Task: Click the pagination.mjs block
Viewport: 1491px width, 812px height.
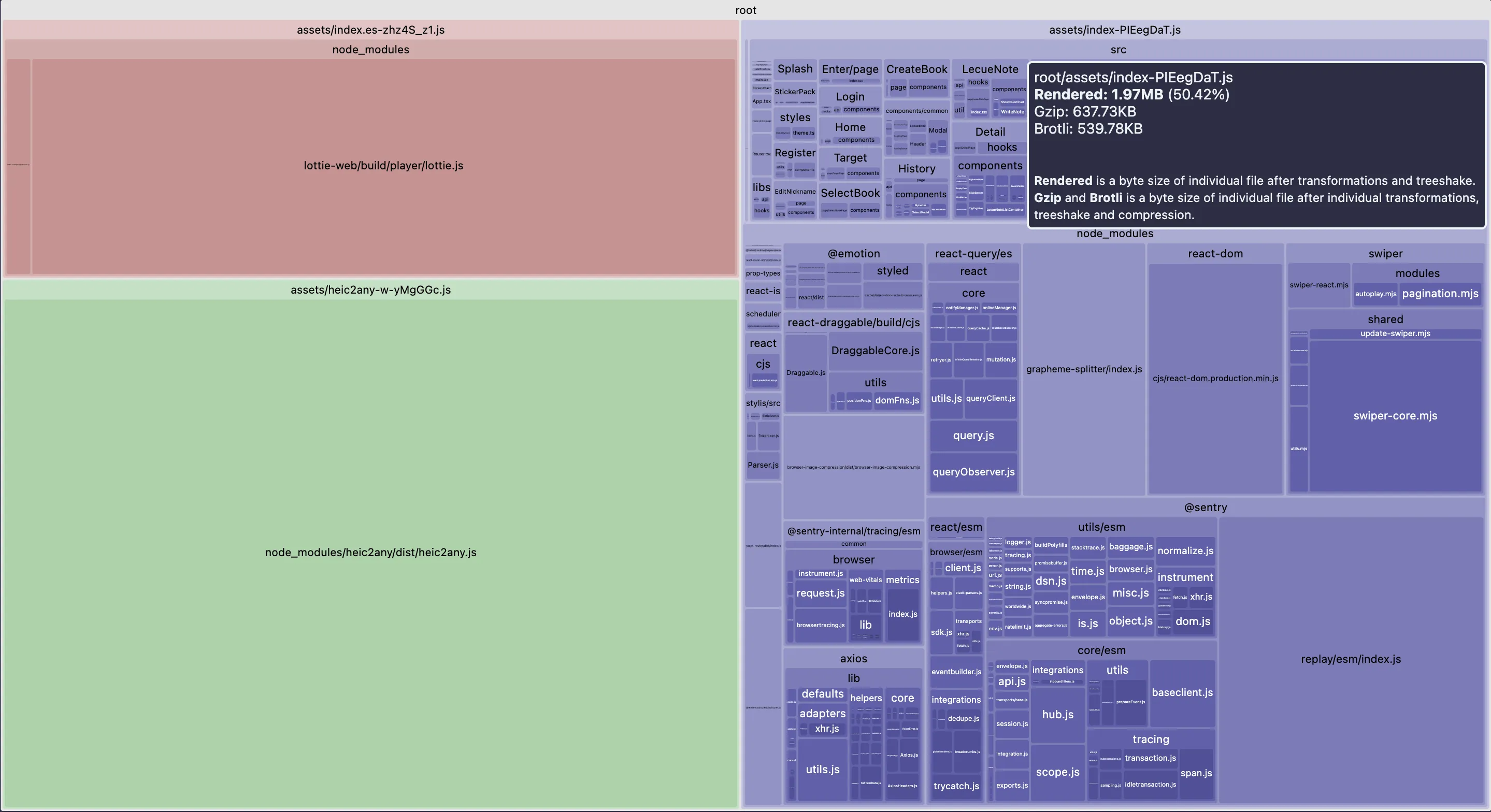Action: pos(1440,294)
